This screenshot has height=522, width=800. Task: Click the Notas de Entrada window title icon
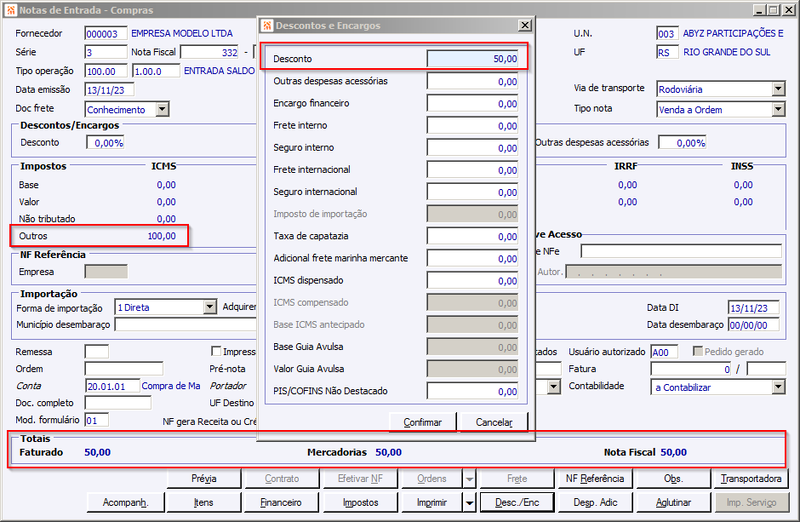[x=11, y=10]
